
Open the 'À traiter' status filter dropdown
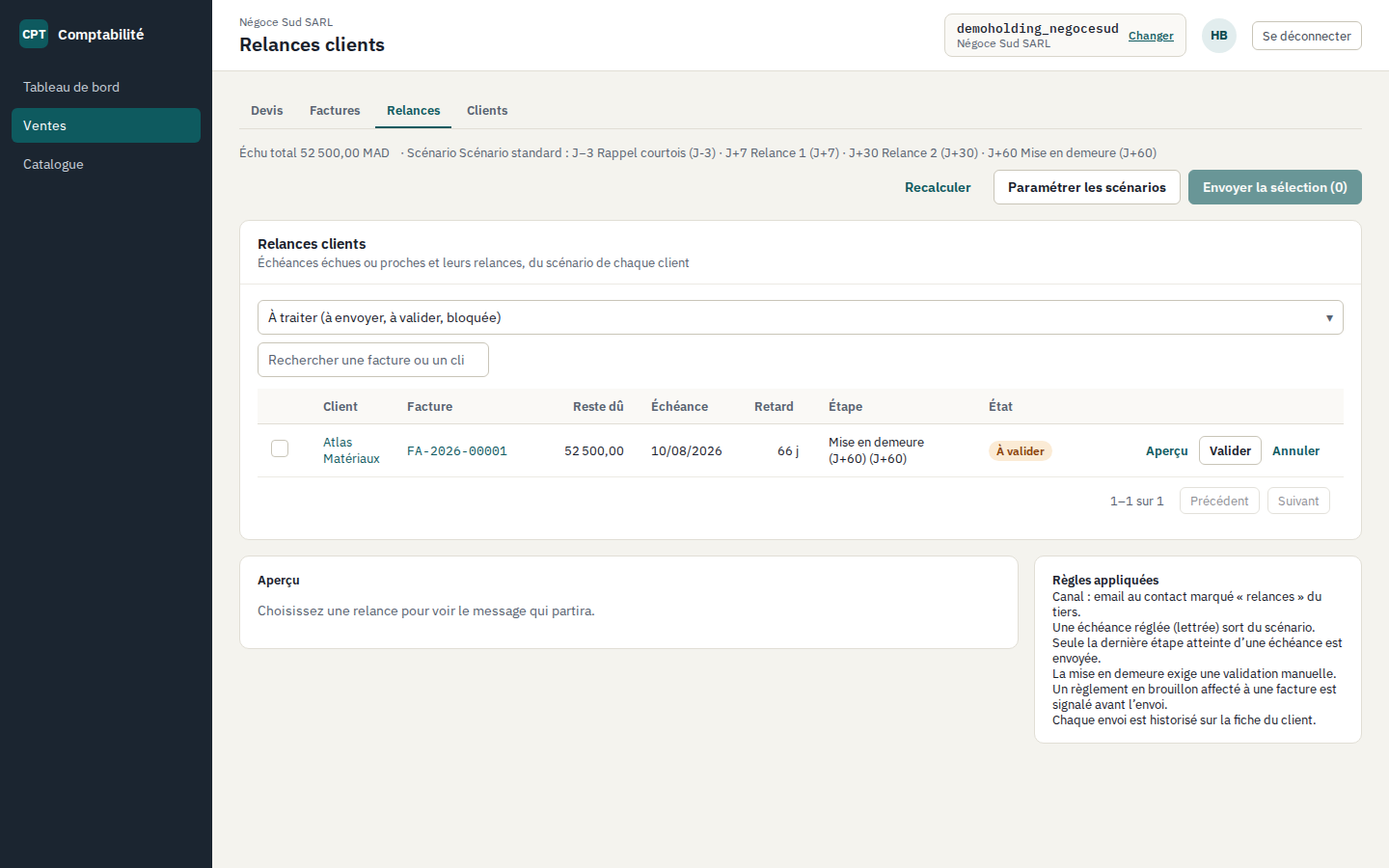pos(801,317)
